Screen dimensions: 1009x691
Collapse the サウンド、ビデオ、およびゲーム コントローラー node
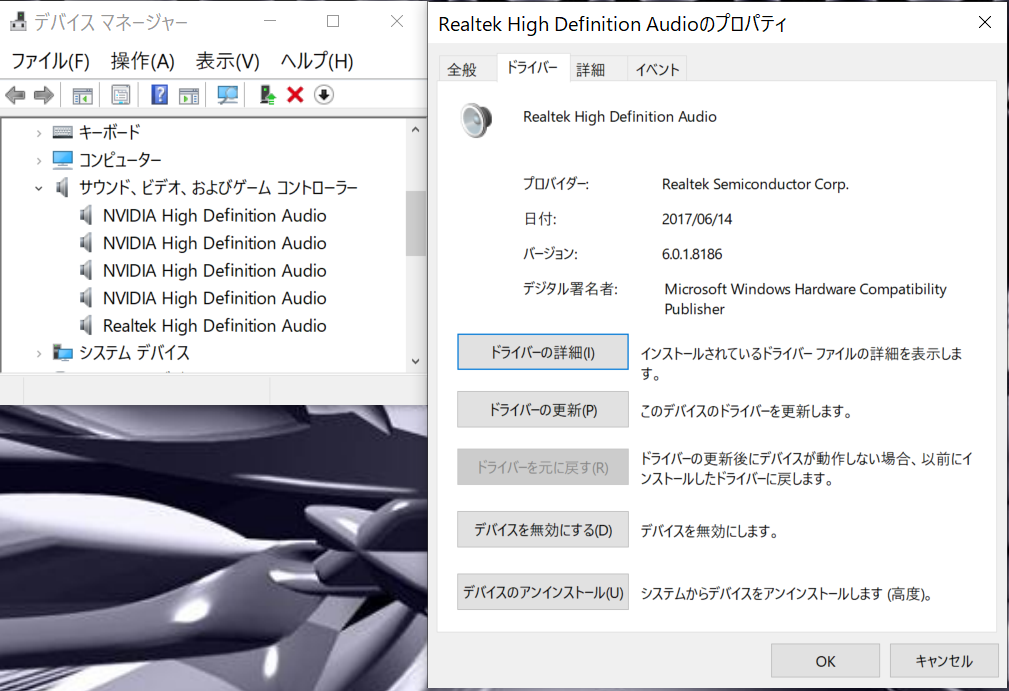click(x=39, y=188)
